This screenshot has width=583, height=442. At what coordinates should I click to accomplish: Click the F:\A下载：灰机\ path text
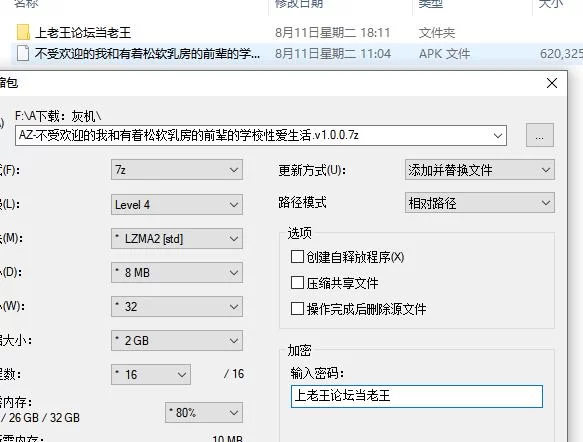point(58,116)
